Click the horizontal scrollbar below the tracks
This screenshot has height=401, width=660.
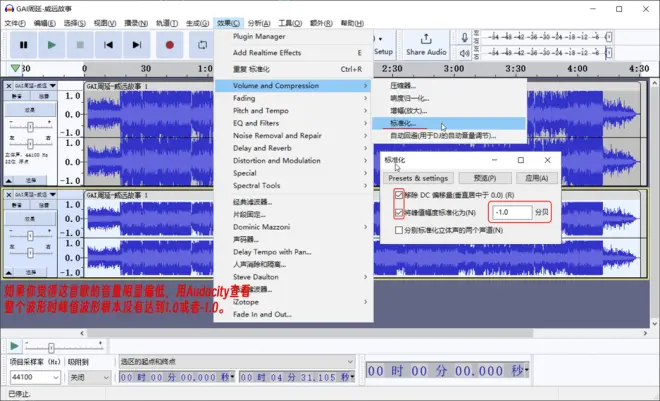[x=310, y=333]
